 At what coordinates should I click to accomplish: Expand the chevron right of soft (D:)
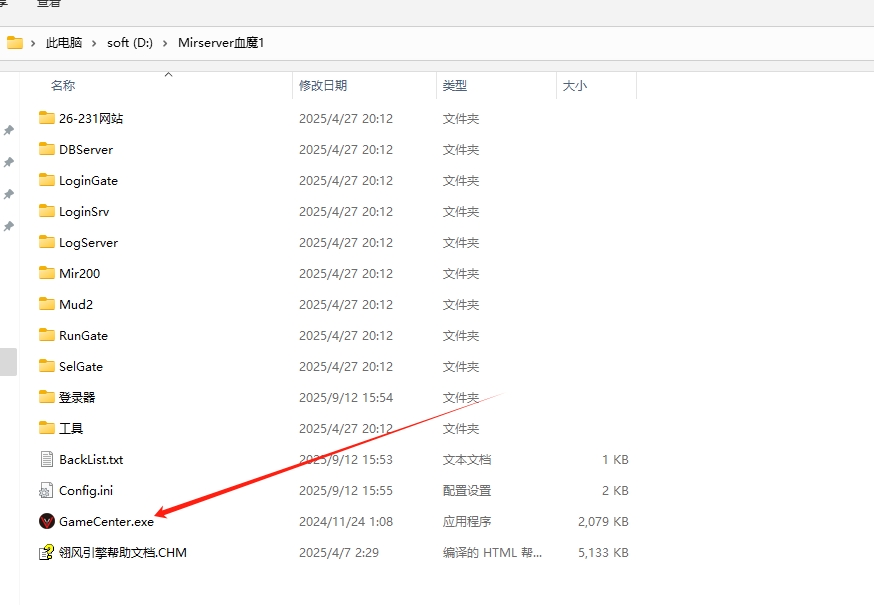coord(166,43)
